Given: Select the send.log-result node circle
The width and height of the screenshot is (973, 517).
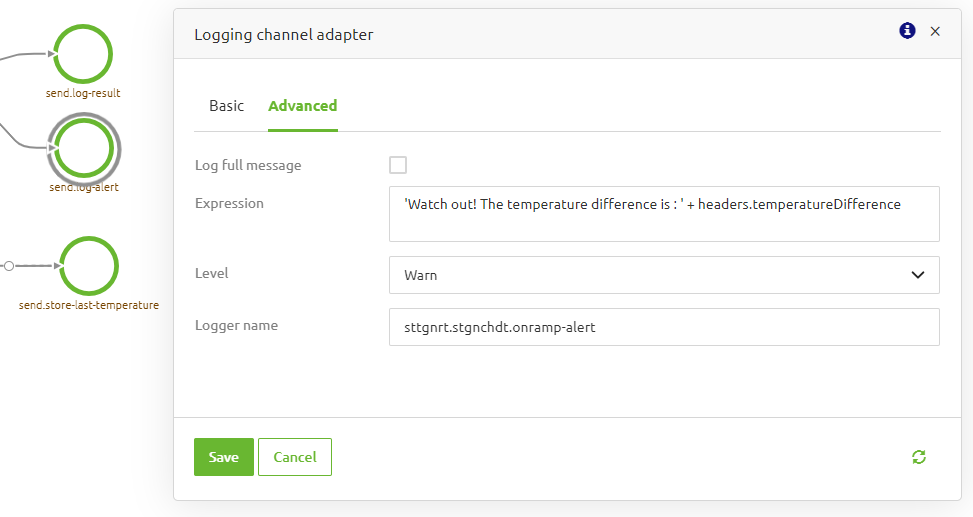Looking at the screenshot, I should pos(83,54).
